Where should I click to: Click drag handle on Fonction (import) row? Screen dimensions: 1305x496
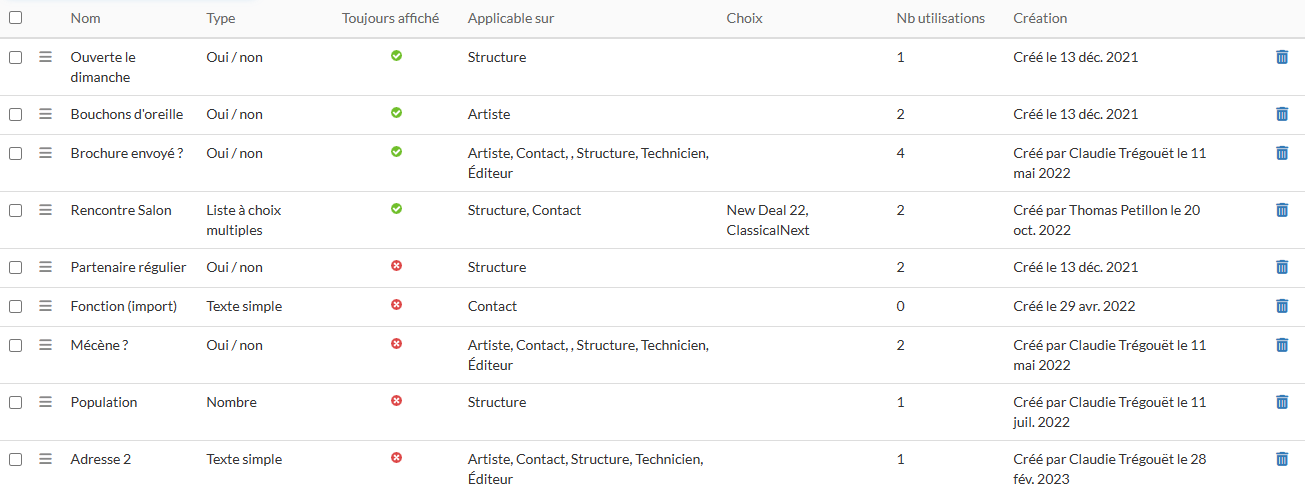[45, 306]
